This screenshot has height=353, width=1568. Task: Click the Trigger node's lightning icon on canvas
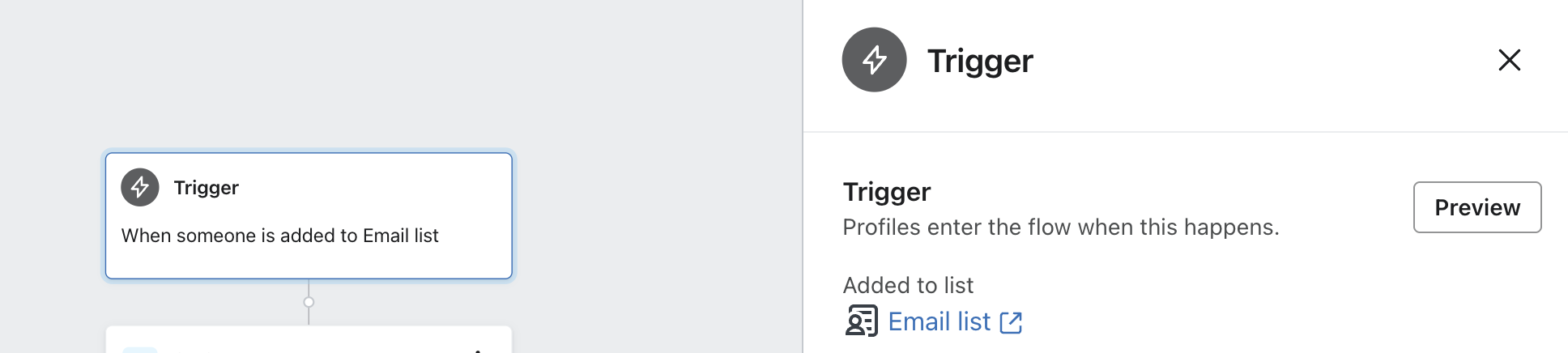pyautogui.click(x=140, y=187)
